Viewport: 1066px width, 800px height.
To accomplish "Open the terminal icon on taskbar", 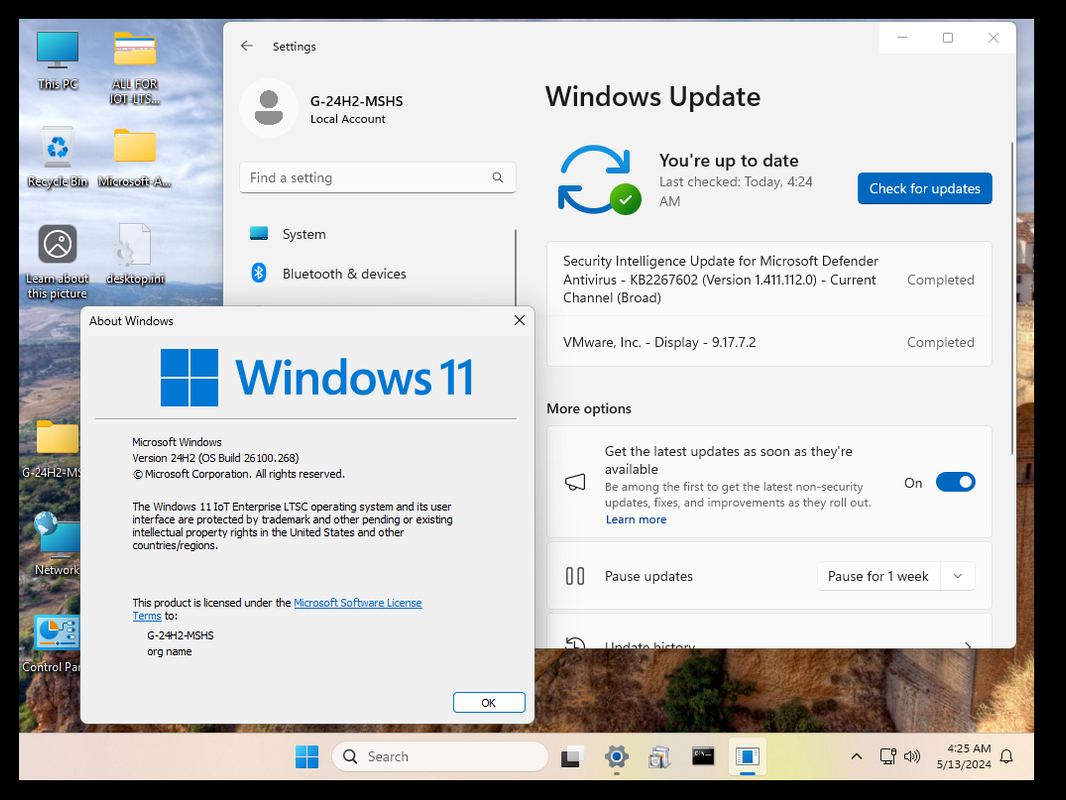I will click(703, 756).
